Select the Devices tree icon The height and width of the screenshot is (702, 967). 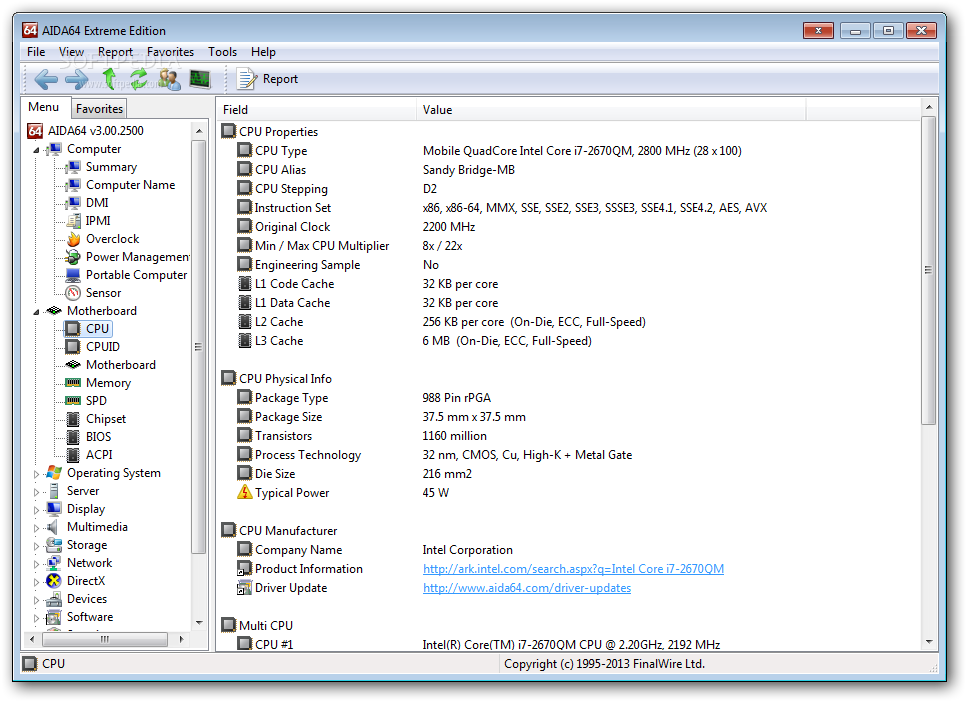[54, 599]
